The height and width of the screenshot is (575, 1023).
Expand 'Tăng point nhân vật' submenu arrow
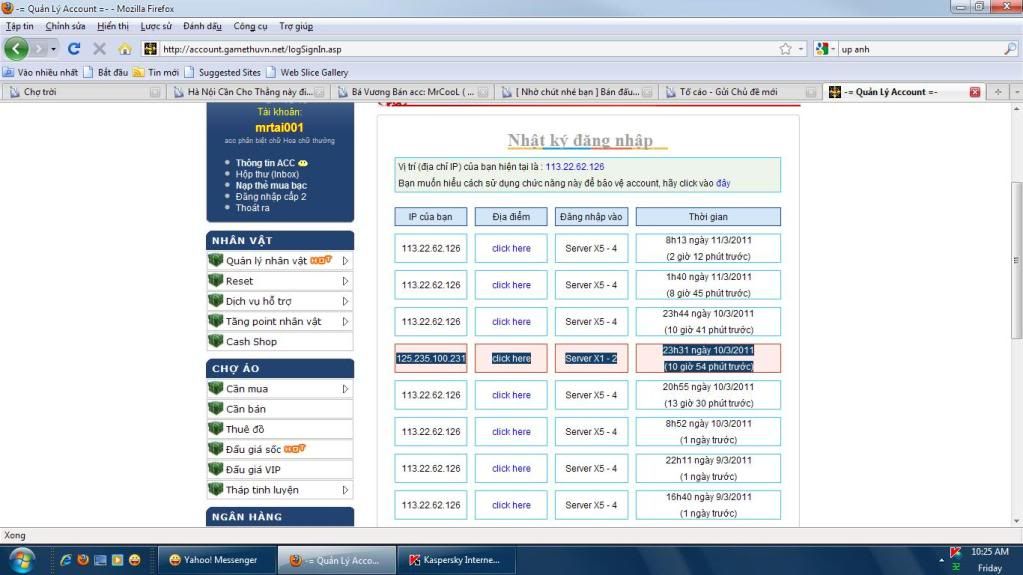(x=345, y=321)
